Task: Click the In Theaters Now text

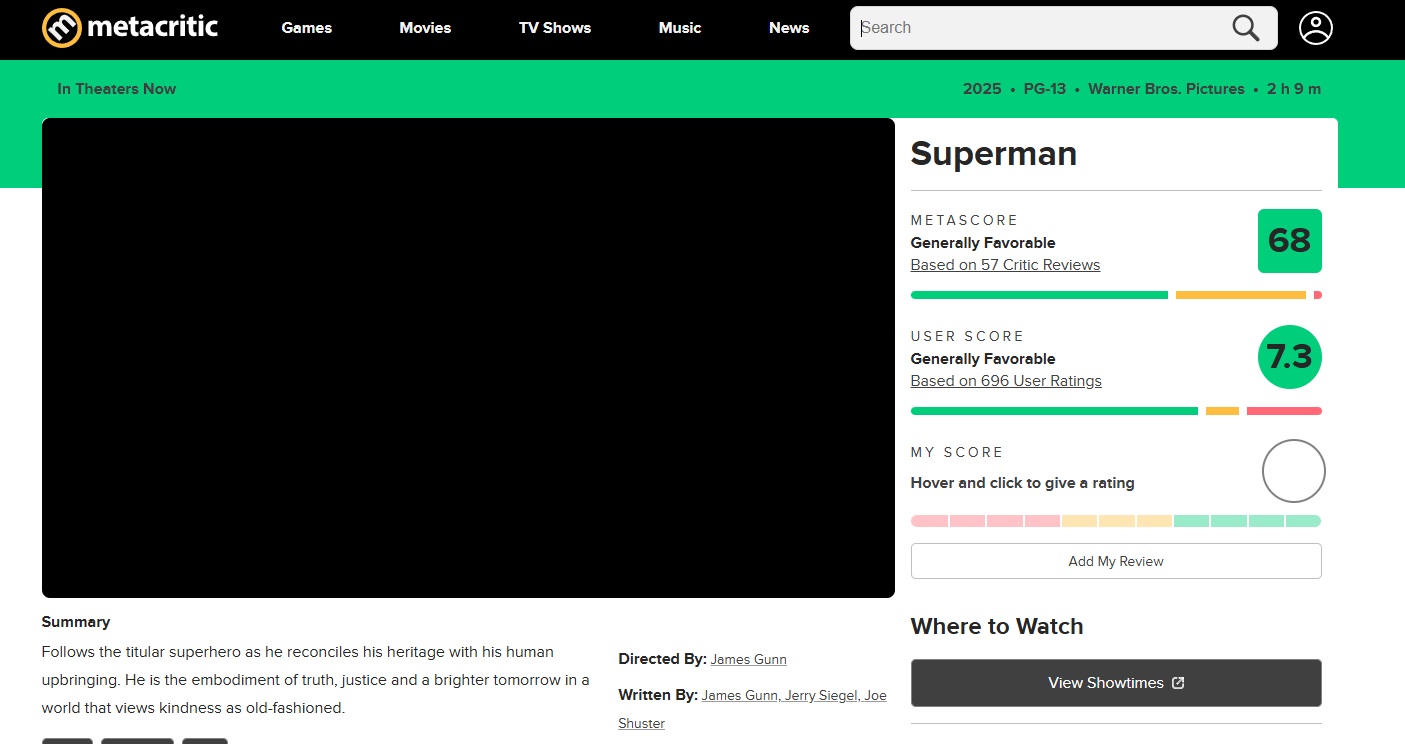Action: click(x=117, y=89)
